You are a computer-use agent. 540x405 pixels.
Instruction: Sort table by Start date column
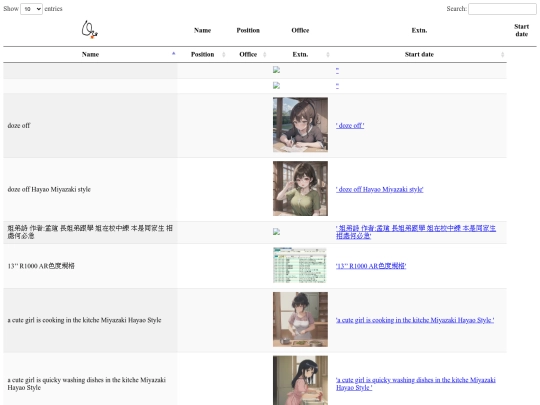[419, 54]
